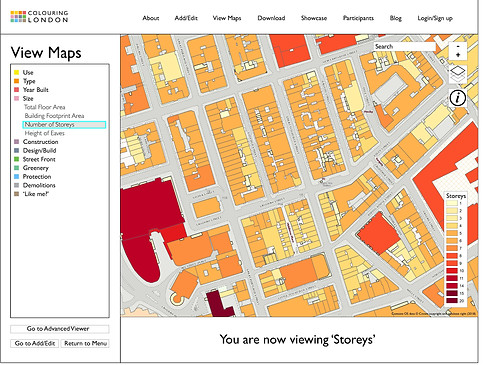Viewport: 487px width, 365px height.
Task: Click the 10-storey legend colour swatch
Action: pos(452,271)
